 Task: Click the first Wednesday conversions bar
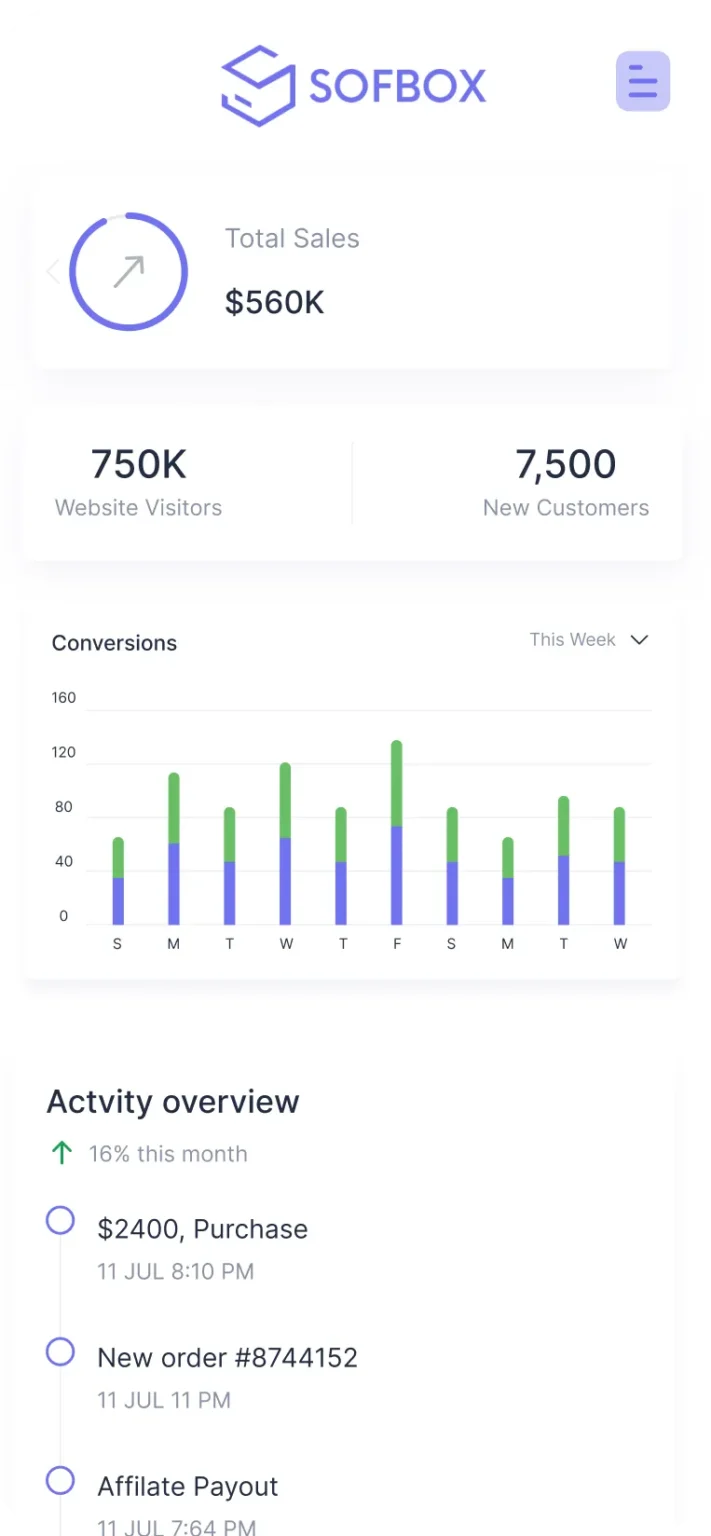(x=286, y=844)
